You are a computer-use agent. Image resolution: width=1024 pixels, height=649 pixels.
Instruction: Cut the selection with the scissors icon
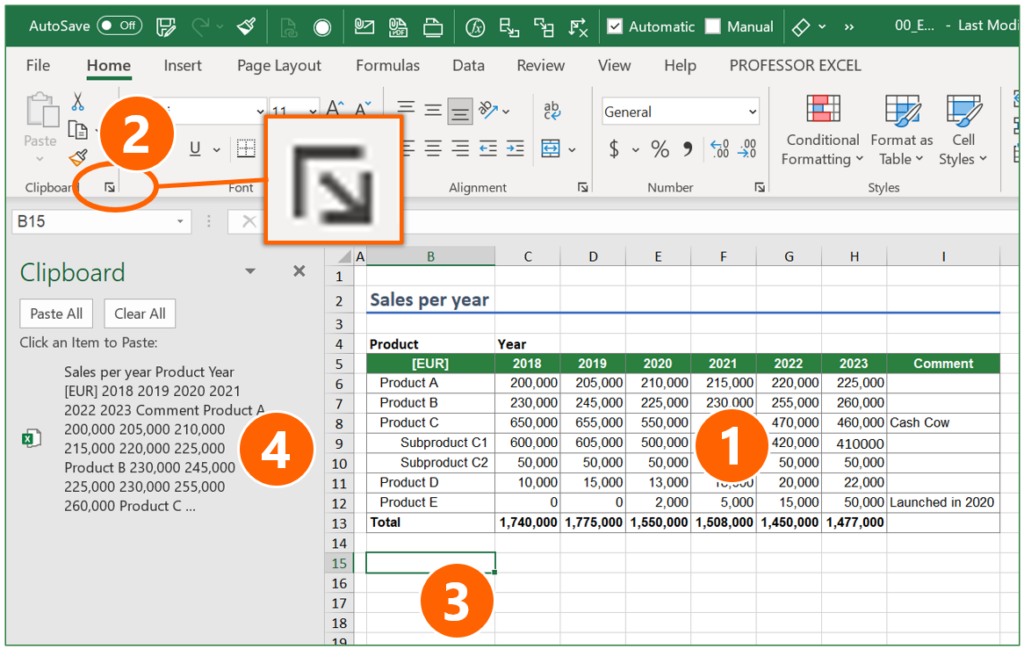click(x=78, y=102)
